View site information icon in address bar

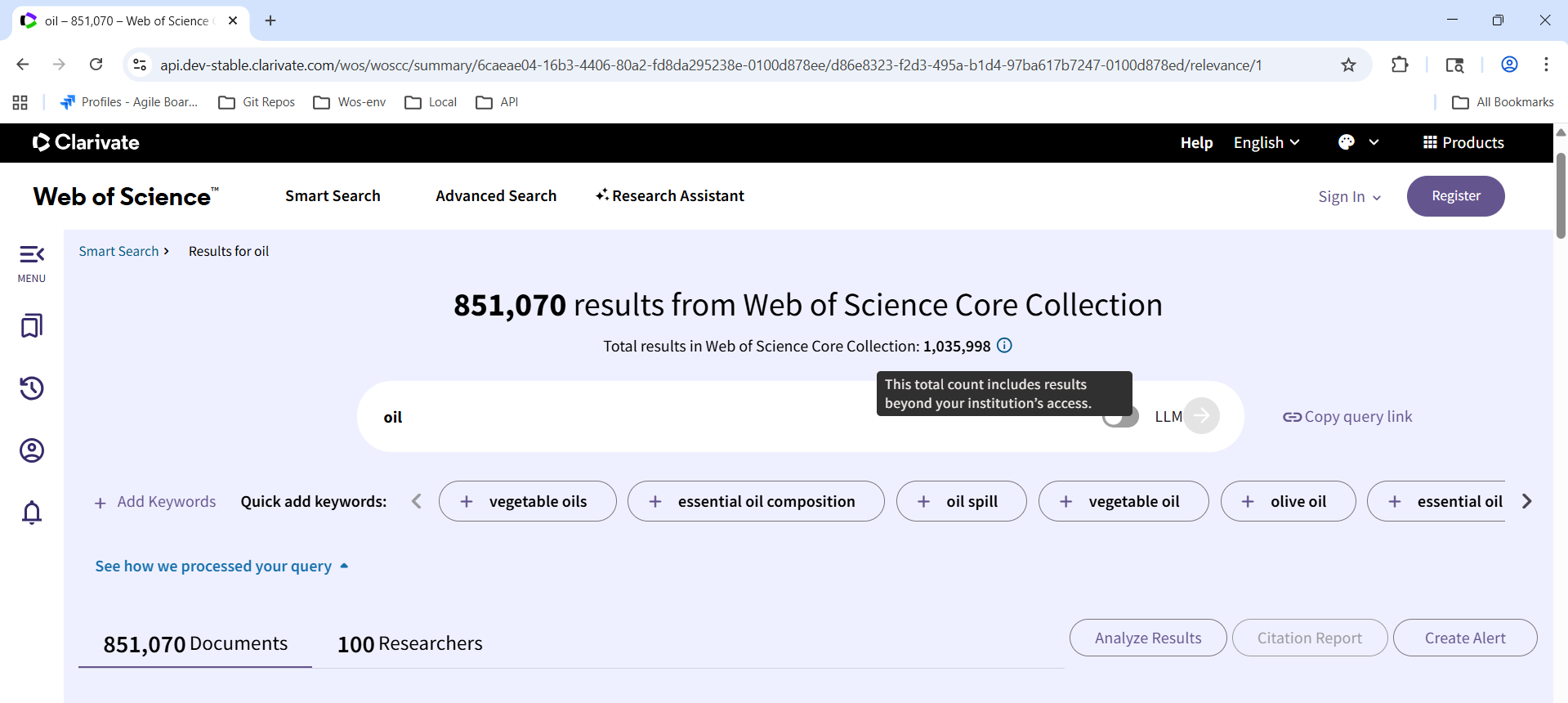[x=140, y=65]
